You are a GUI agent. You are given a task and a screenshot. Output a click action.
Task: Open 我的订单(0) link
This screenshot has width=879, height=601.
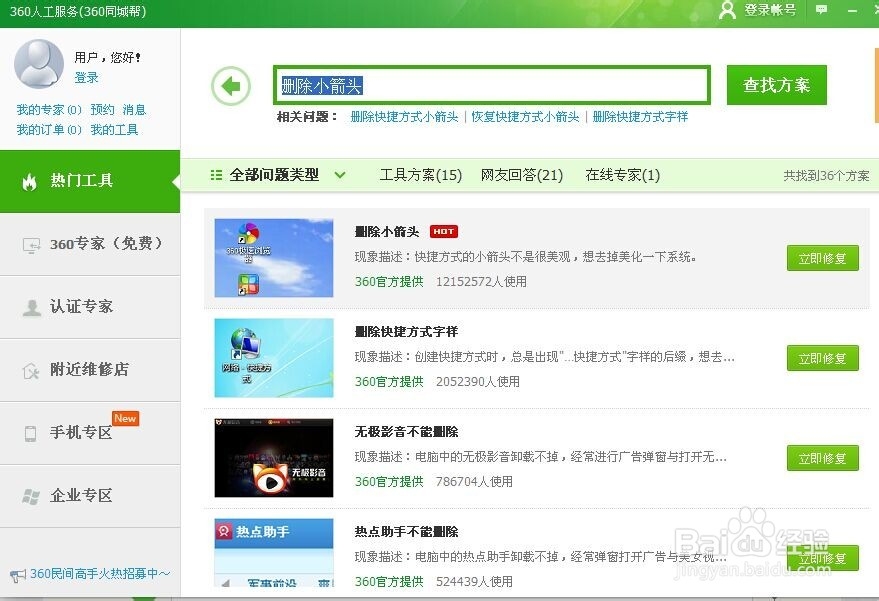[x=49, y=130]
